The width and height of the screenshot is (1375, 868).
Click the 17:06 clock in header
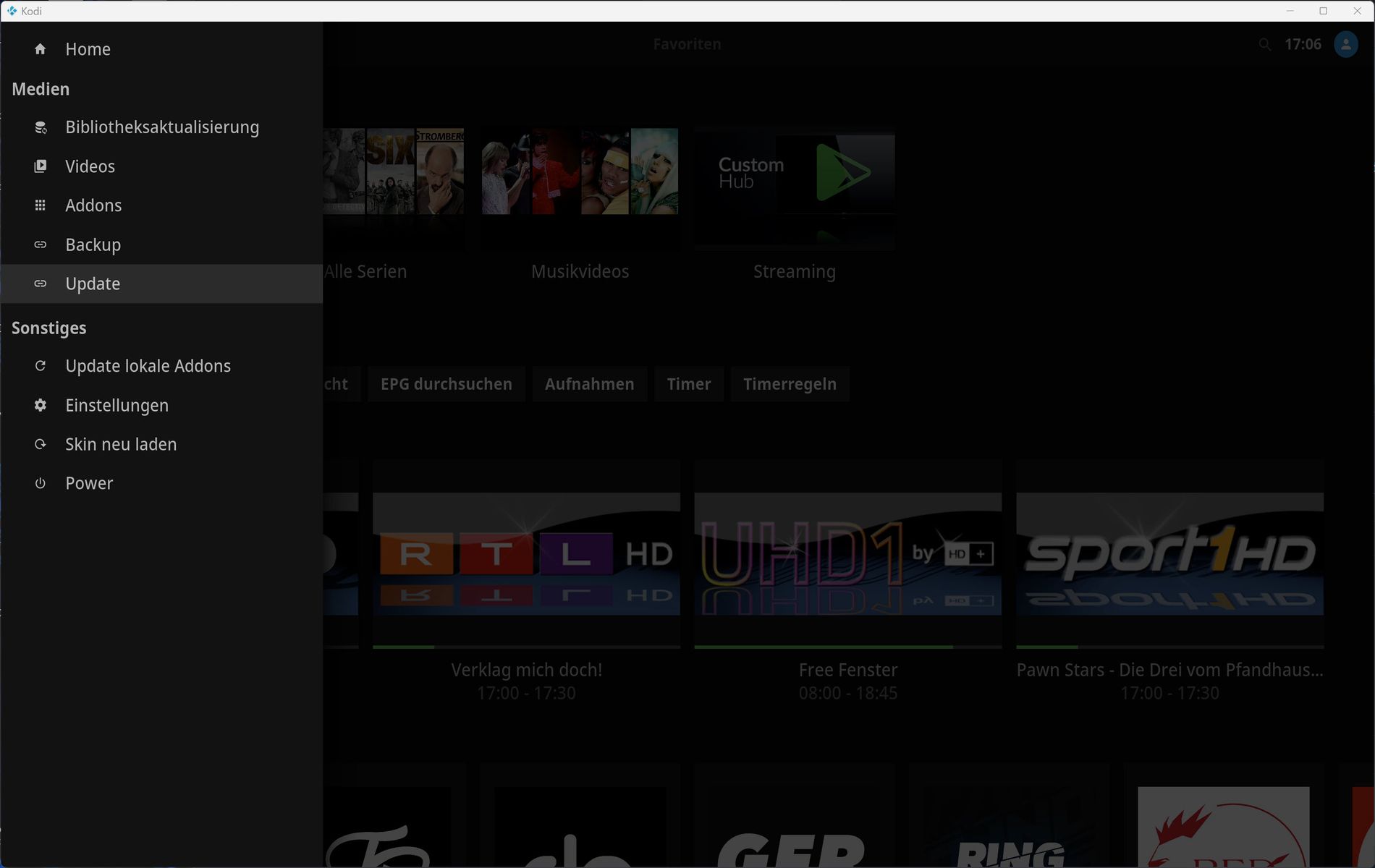(x=1303, y=44)
